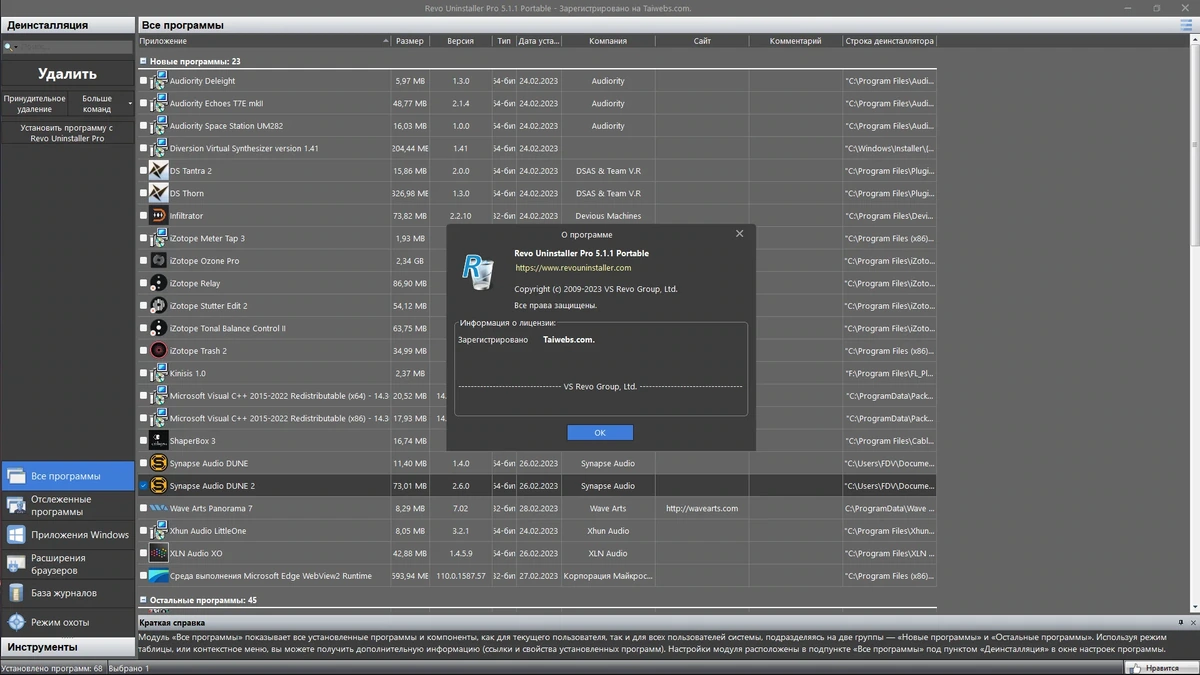Click the ShaperBox 3 icon
The height and width of the screenshot is (675, 1200).
pyautogui.click(x=158, y=441)
